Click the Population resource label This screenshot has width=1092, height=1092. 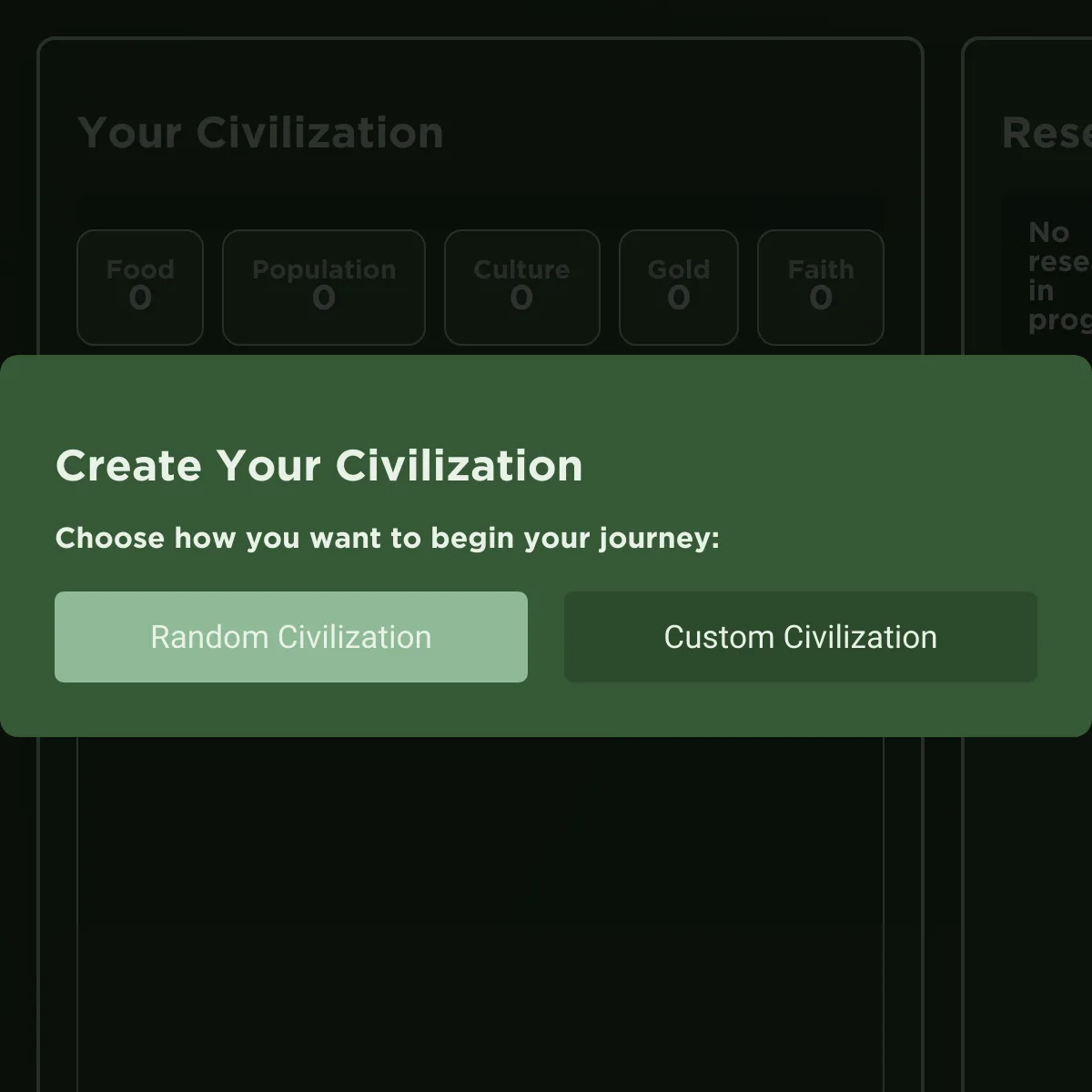324,269
